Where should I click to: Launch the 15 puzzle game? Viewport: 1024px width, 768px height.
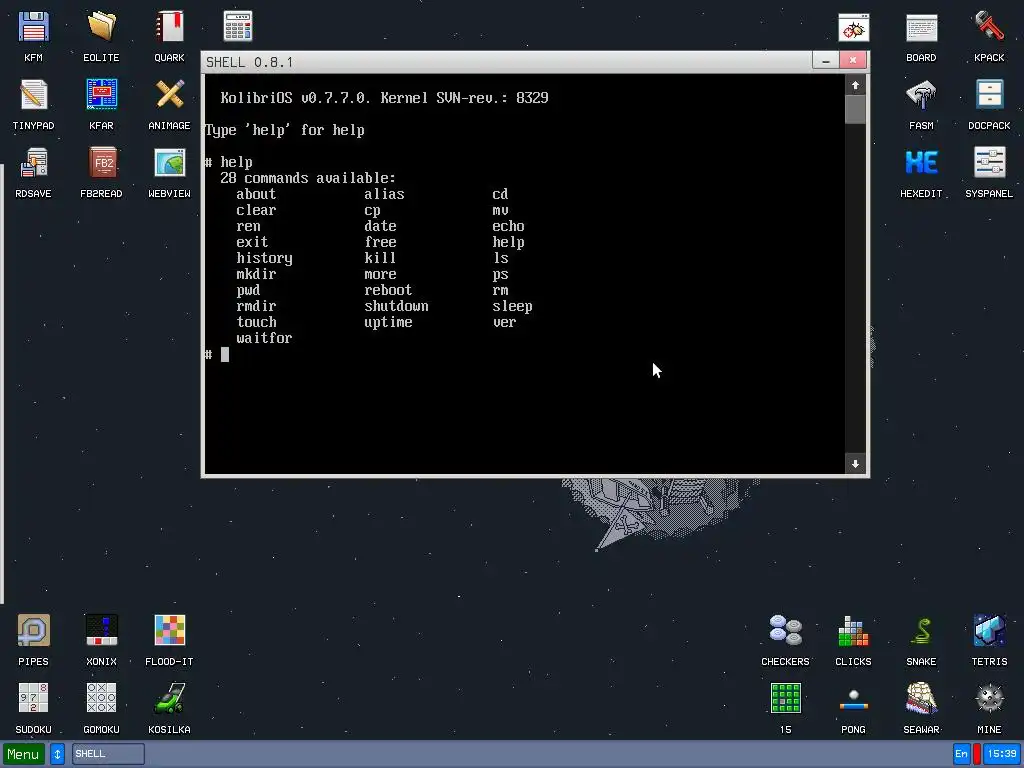coord(786,699)
